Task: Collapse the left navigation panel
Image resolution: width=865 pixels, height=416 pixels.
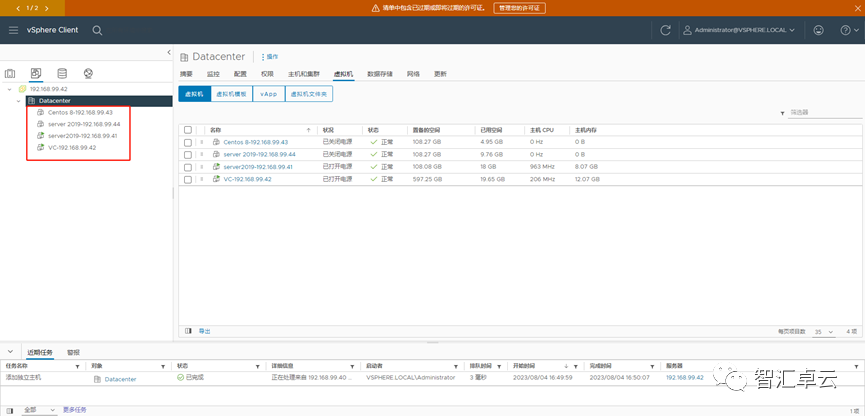Action: pos(169,52)
